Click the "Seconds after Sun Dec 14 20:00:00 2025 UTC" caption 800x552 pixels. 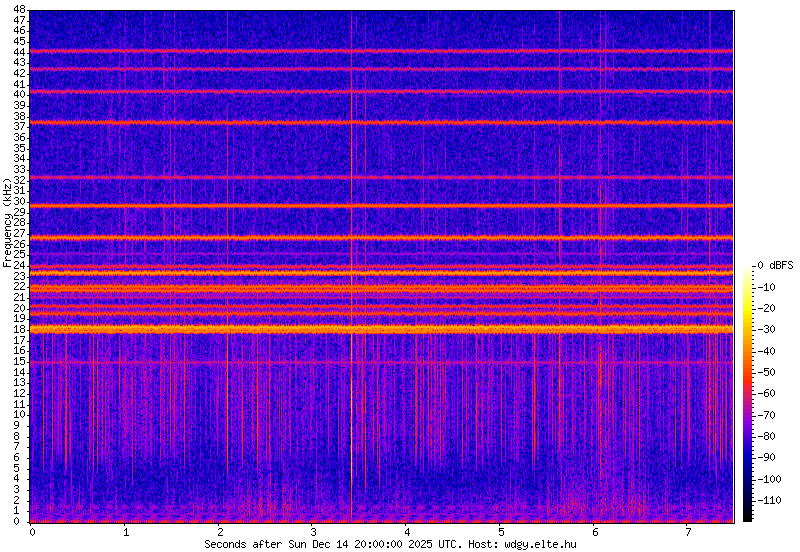(333, 544)
